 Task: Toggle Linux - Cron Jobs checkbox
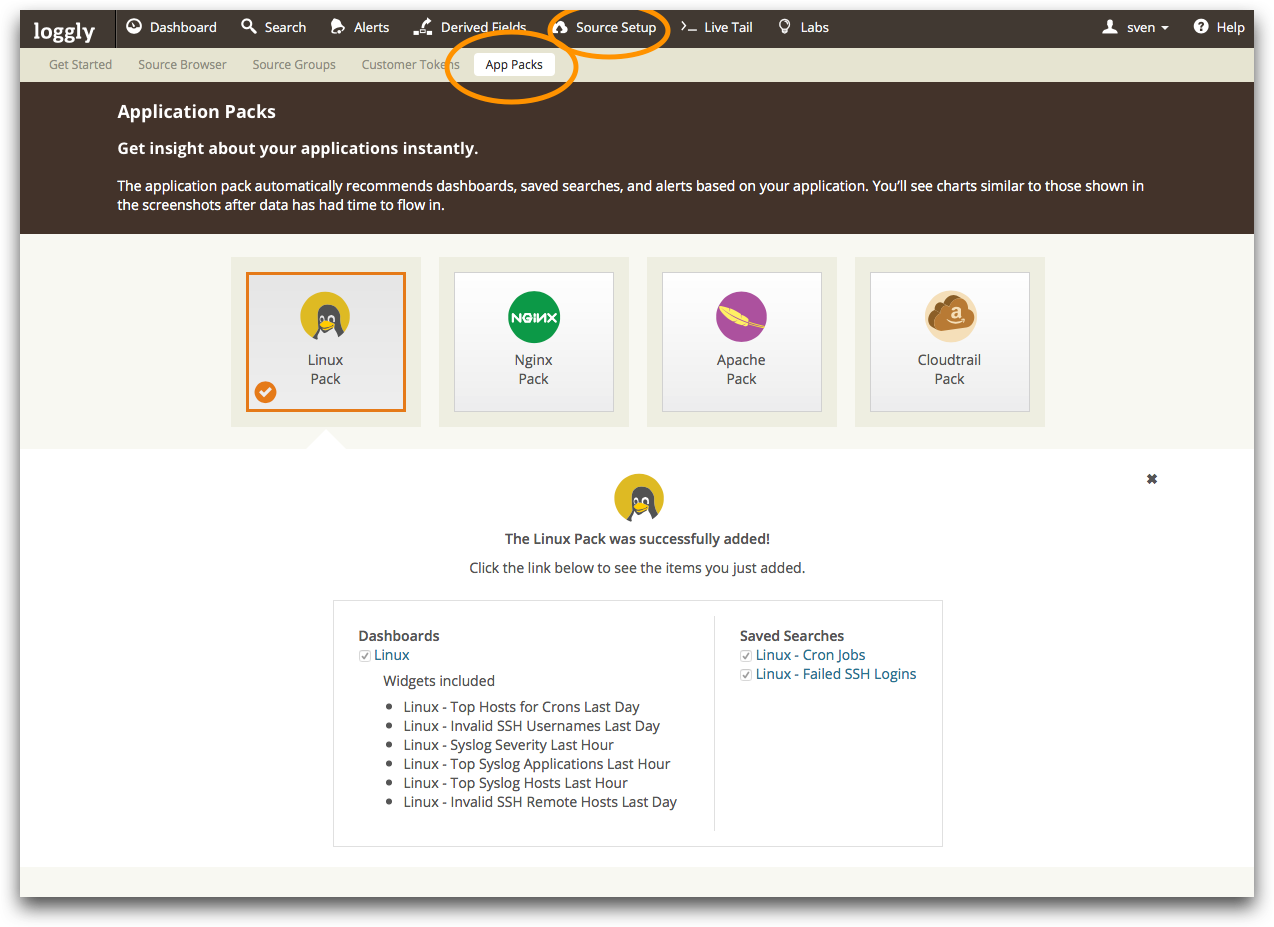(x=746, y=656)
